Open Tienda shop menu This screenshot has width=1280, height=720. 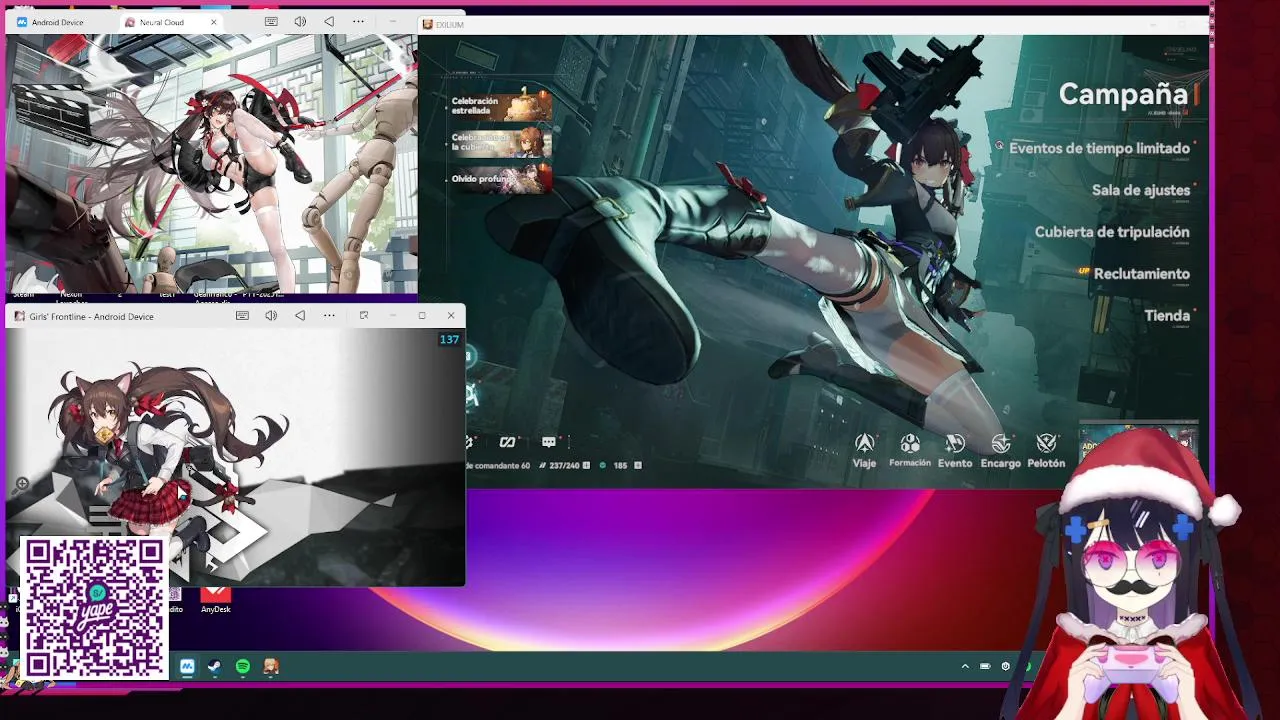(x=1167, y=316)
